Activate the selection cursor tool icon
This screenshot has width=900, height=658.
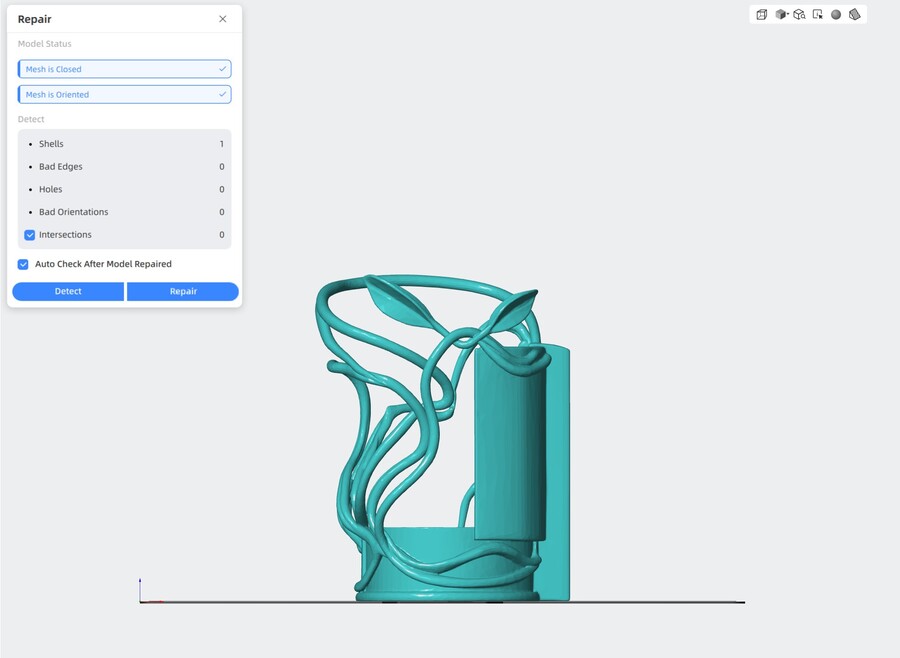818,14
